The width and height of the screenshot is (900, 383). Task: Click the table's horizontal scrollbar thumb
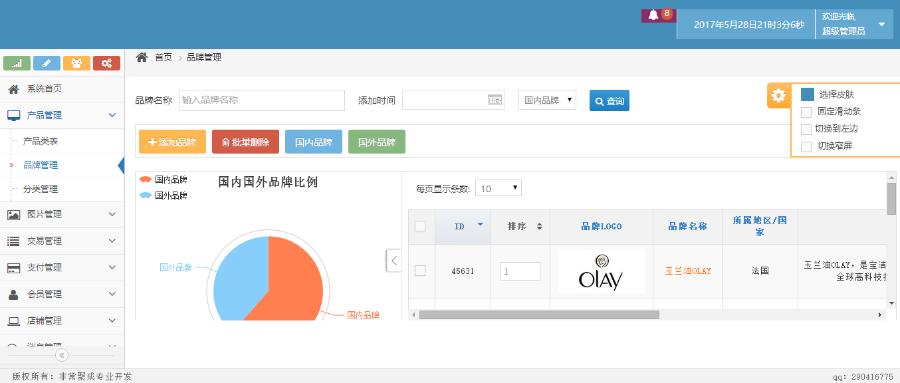(539, 315)
